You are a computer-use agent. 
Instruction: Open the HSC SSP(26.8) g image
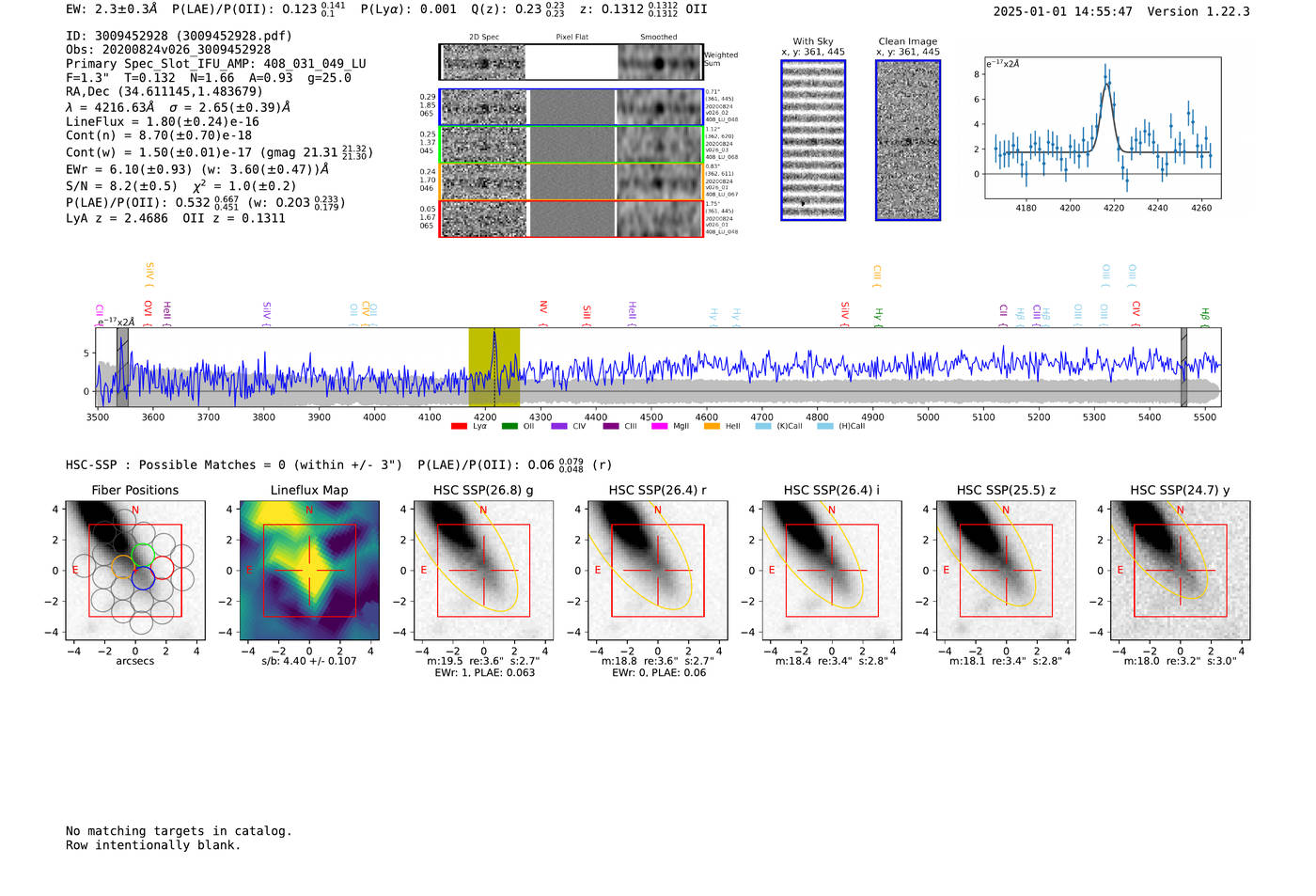click(x=483, y=570)
